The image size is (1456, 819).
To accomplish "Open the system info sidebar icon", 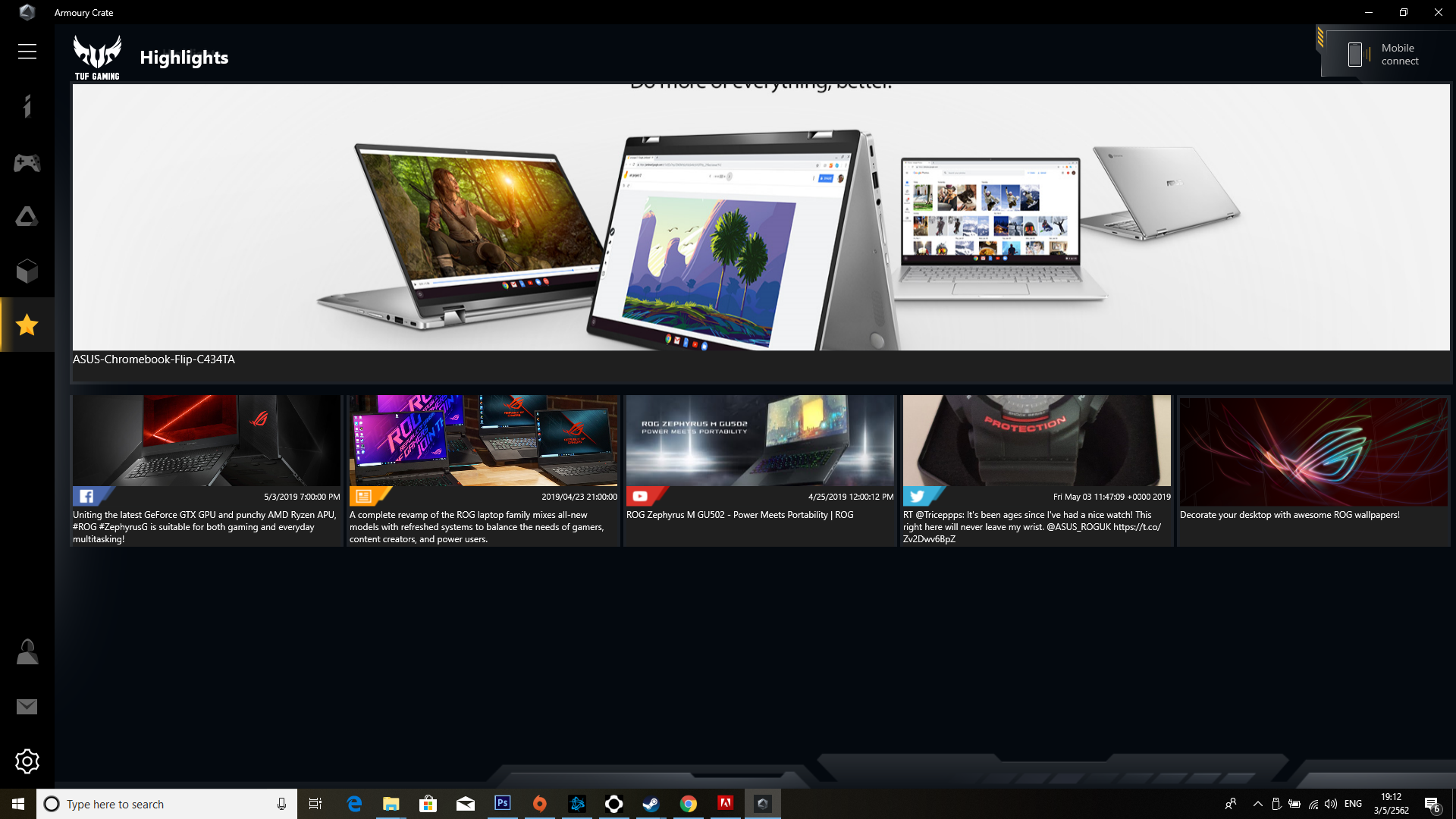I will (x=27, y=106).
